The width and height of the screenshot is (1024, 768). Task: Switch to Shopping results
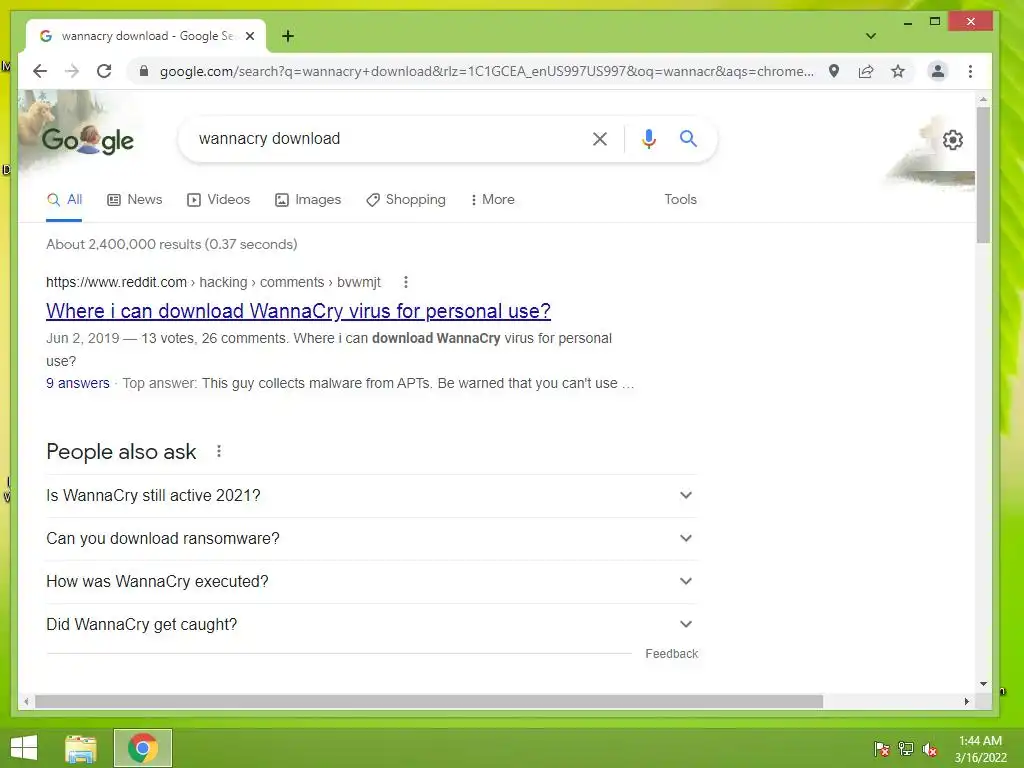click(x=406, y=200)
